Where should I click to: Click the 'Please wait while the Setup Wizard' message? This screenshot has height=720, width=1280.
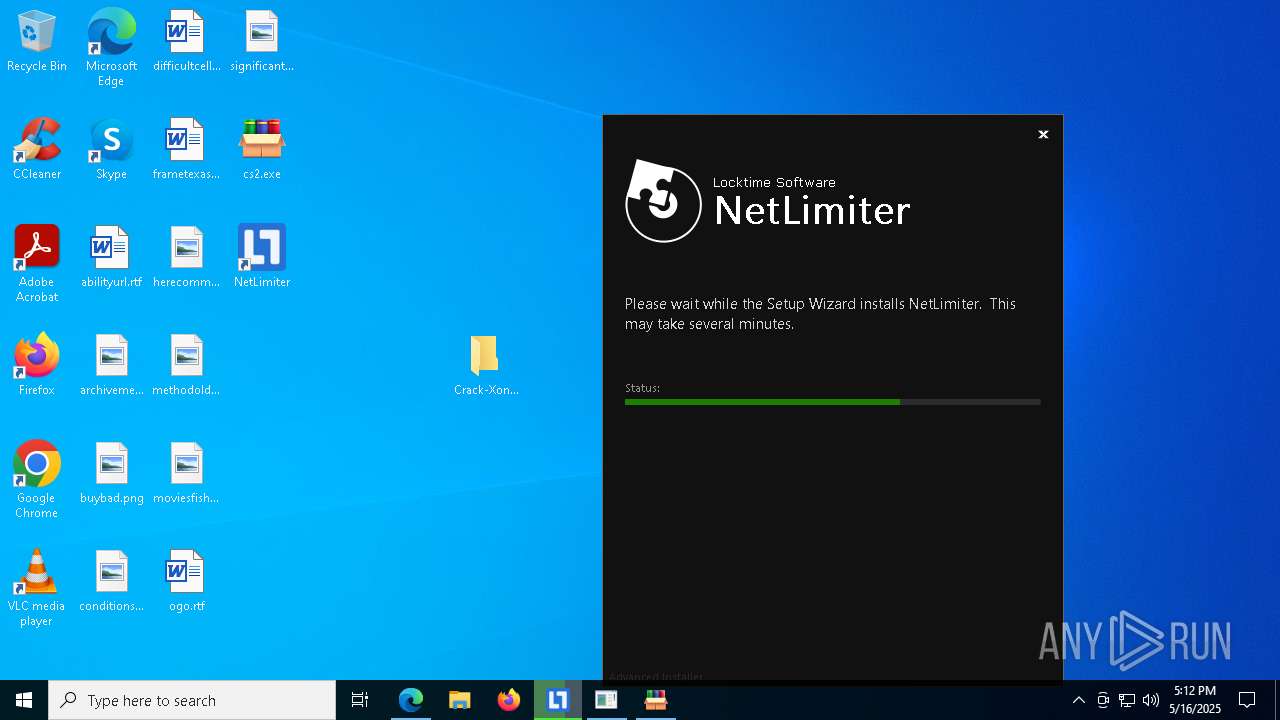[x=820, y=314]
